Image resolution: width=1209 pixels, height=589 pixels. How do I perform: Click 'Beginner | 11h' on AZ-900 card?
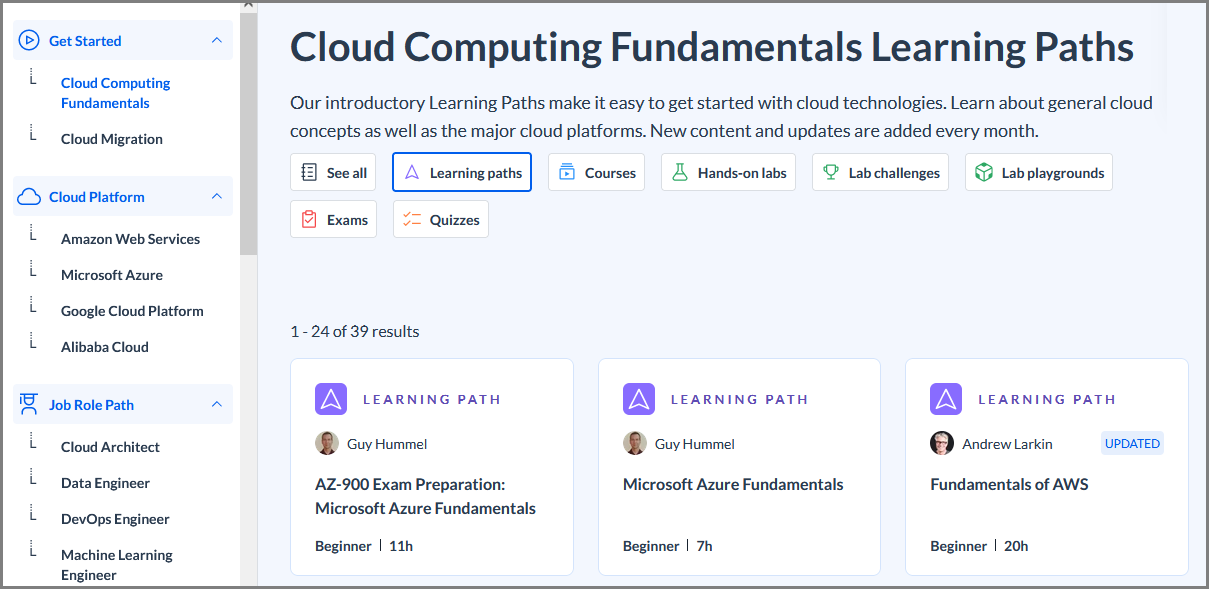[364, 546]
